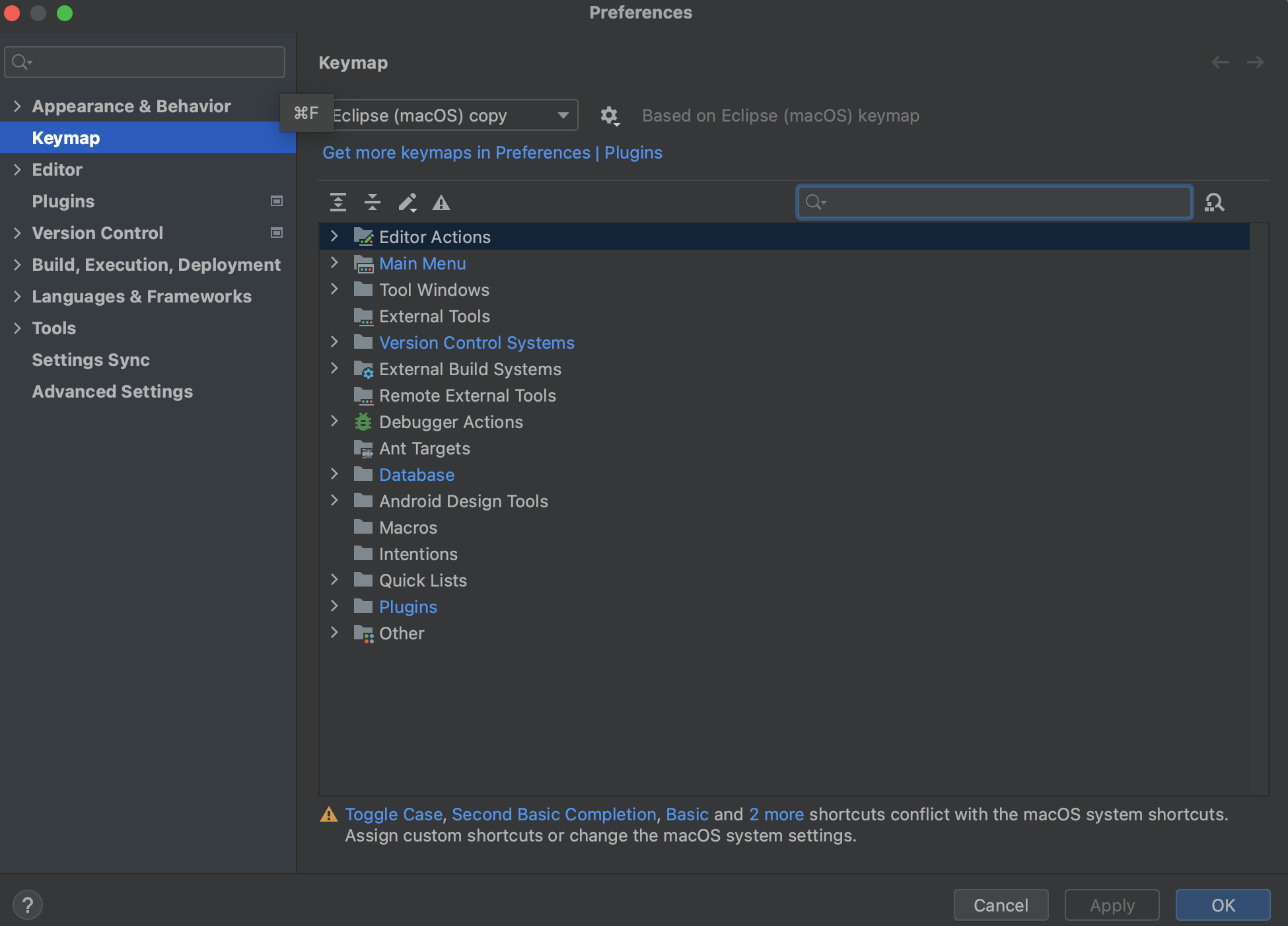Open the Plugins settings page in sidebar
Screen dimensions: 1288x926
click(x=63, y=201)
